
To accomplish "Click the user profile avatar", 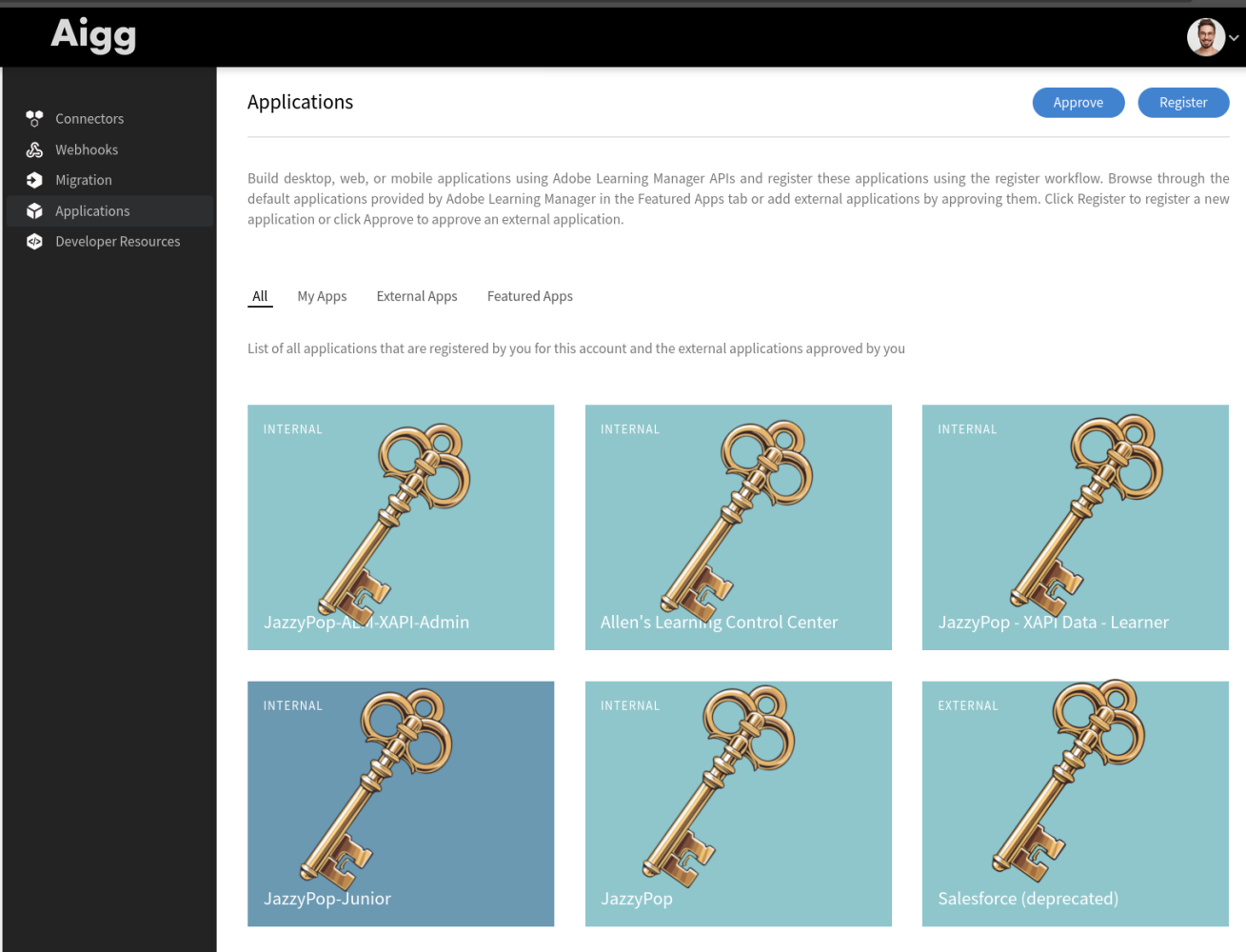I will (1205, 37).
